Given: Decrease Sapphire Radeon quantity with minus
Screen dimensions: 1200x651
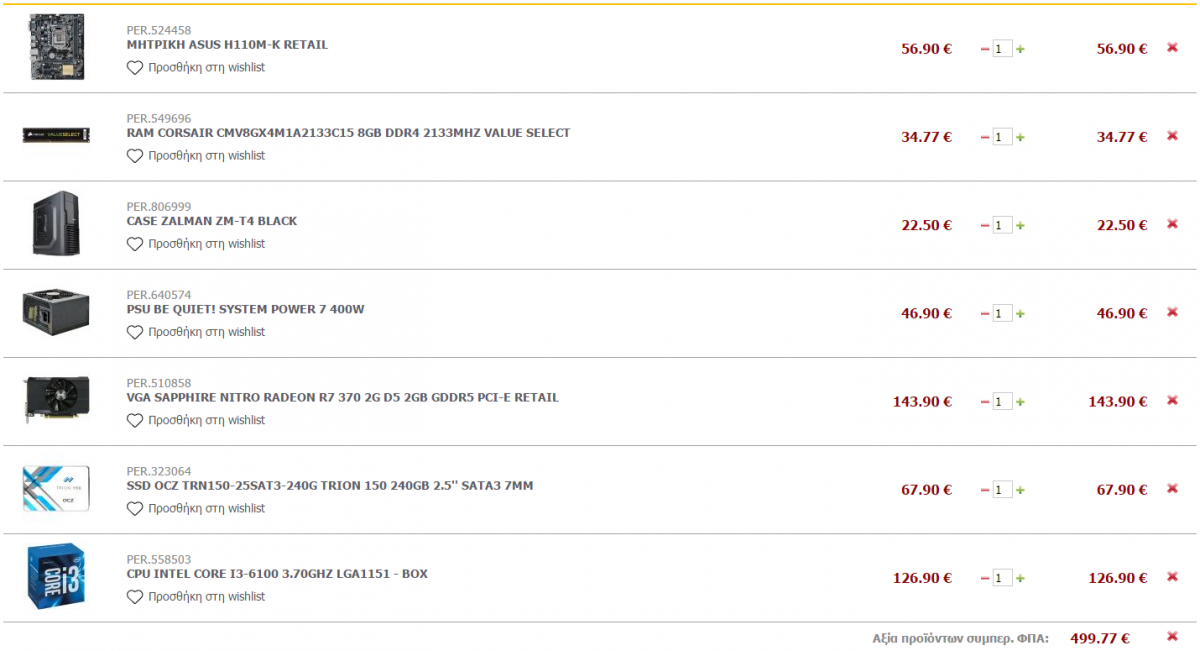Looking at the screenshot, I should [x=985, y=402].
